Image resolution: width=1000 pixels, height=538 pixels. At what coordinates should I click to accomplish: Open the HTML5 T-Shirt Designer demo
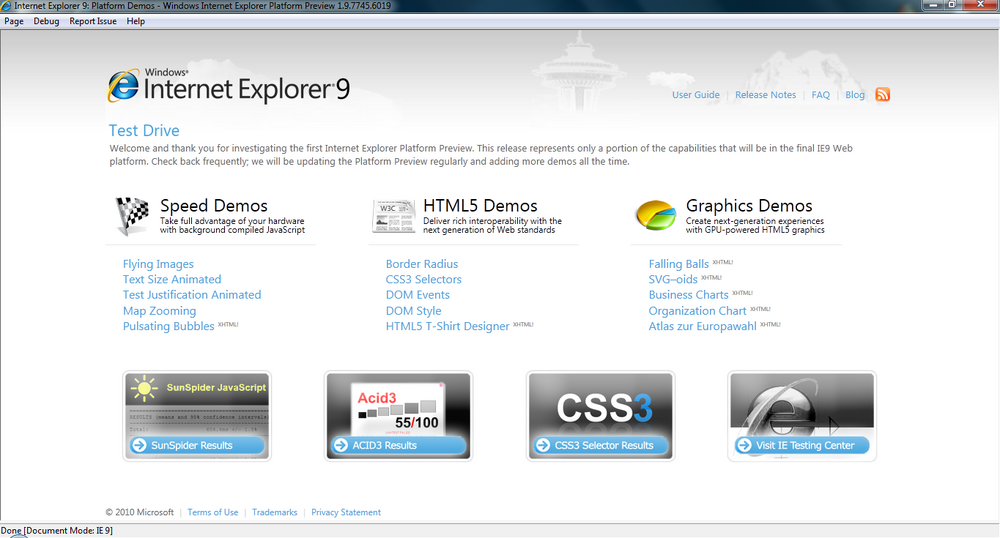point(448,326)
